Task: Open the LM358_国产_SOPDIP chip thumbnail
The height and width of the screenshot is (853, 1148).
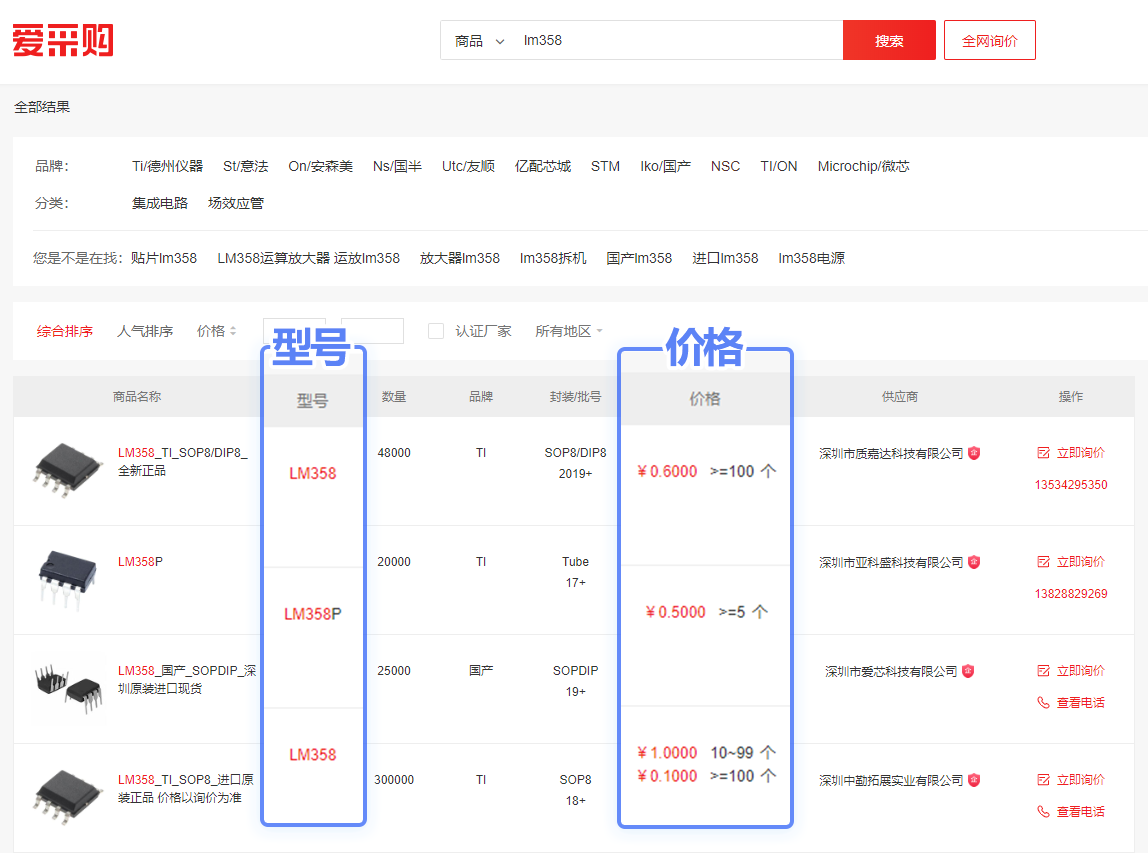Action: (x=68, y=688)
